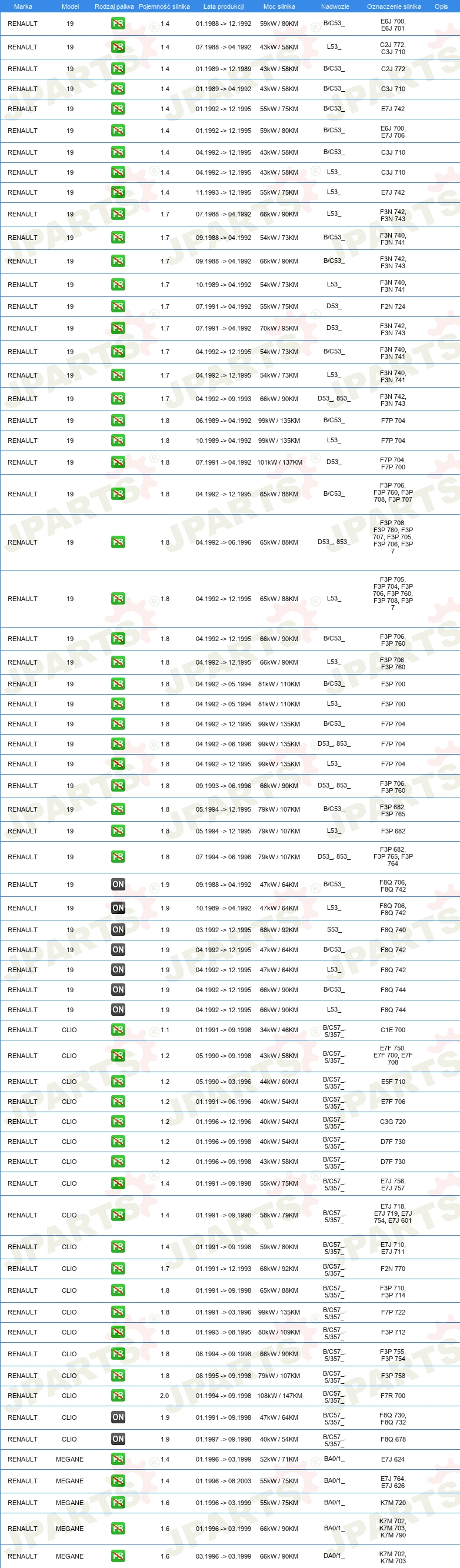Screen dimensions: 460x1568
Task: Click the petrol icon in the F2N 770 row
Action: pos(118,1269)
